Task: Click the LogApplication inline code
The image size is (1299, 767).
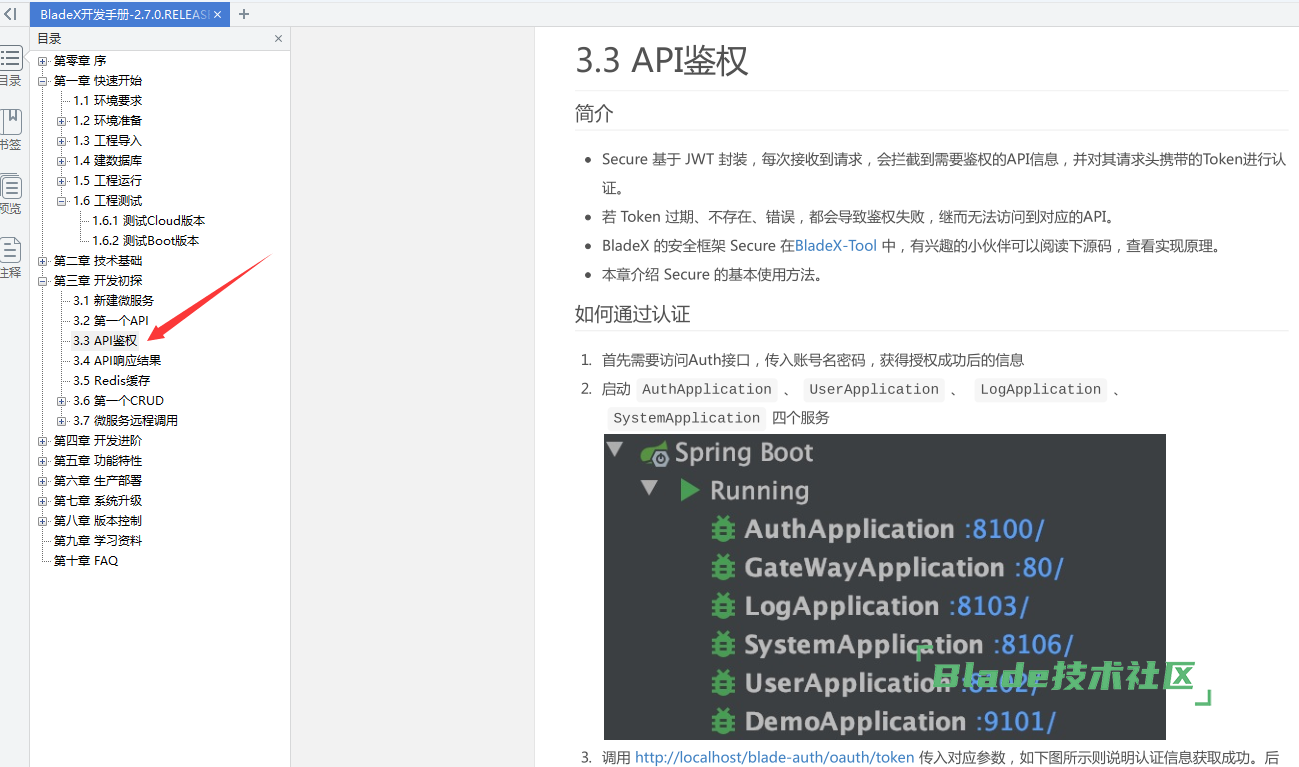Action: click(x=1040, y=389)
